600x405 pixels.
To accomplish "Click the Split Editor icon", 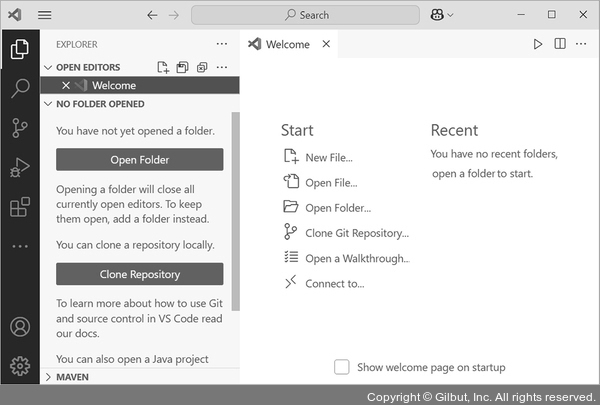I will (560, 44).
